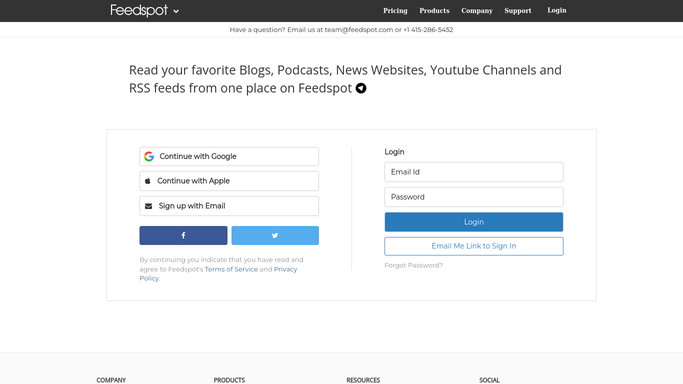Click the blue Login button
The image size is (683, 384).
(x=474, y=222)
